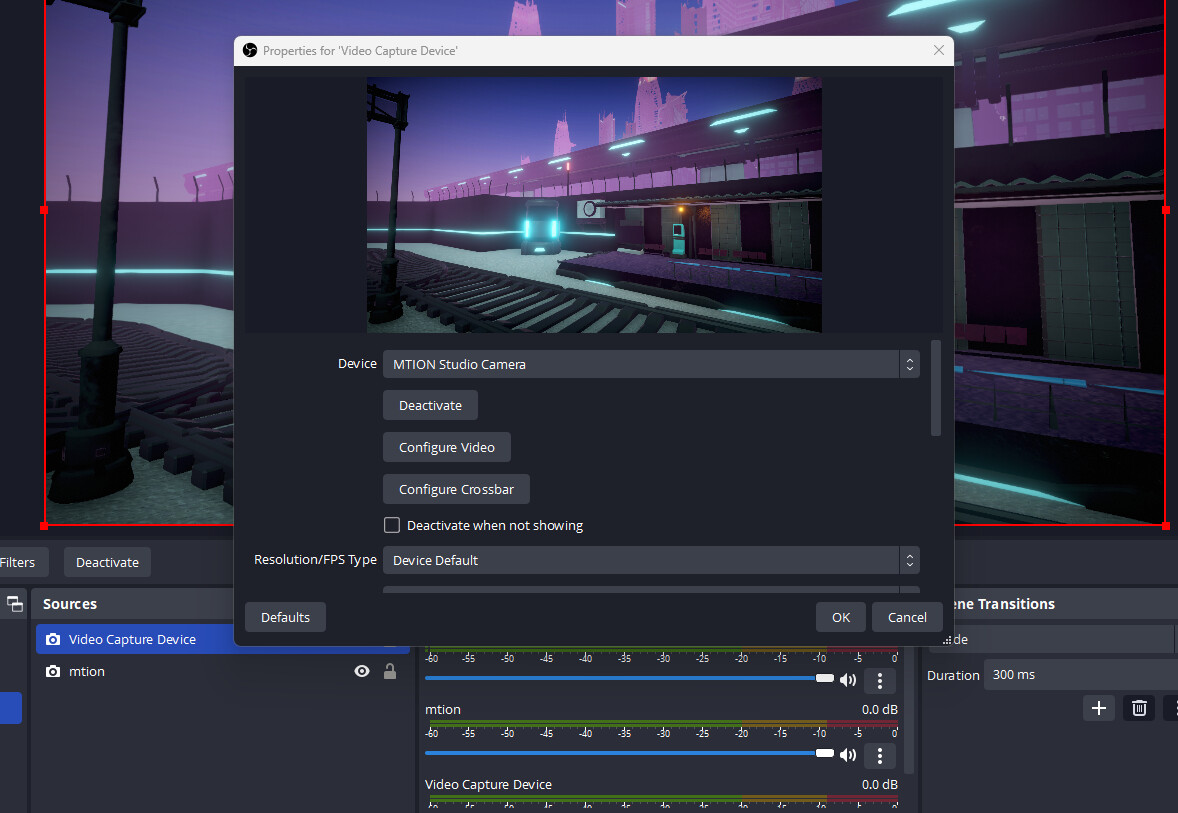Mute the top audio track's speaker icon
This screenshot has width=1178, height=813.
pos(848,679)
